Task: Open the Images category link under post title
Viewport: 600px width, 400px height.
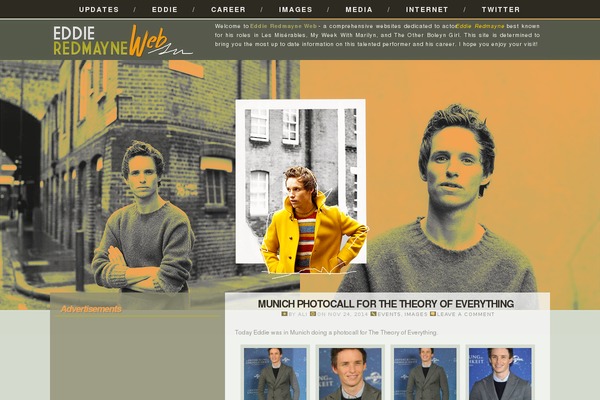Action: tap(416, 314)
